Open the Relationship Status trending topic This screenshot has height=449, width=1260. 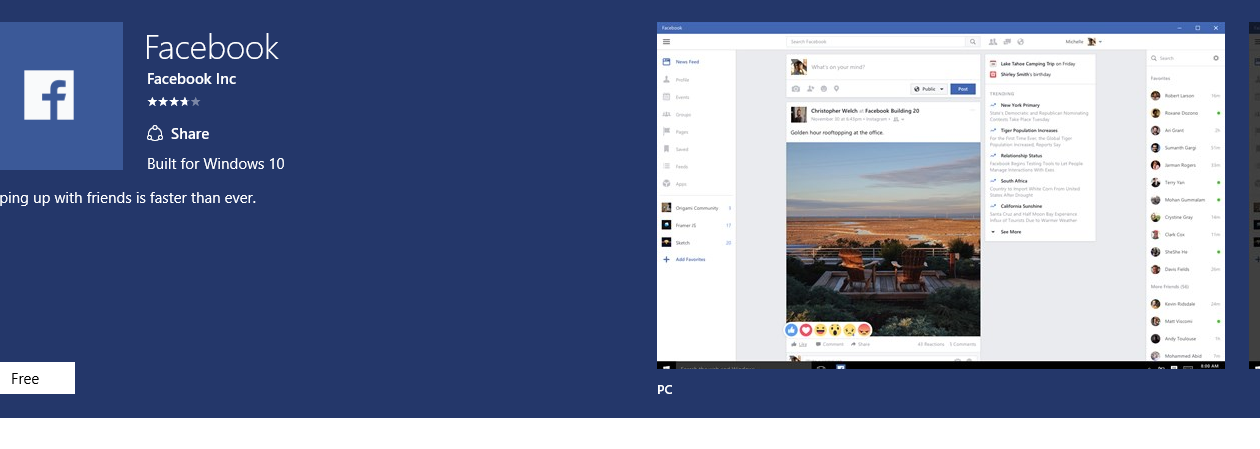(1021, 156)
